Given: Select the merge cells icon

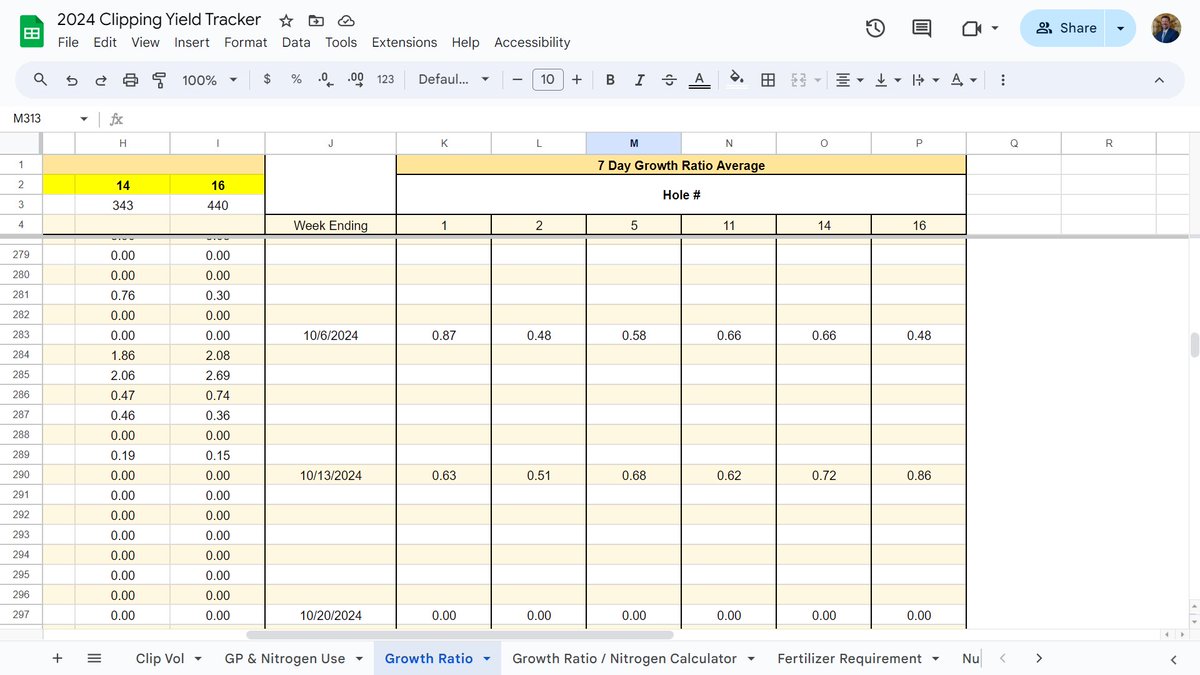Looking at the screenshot, I should point(797,79).
